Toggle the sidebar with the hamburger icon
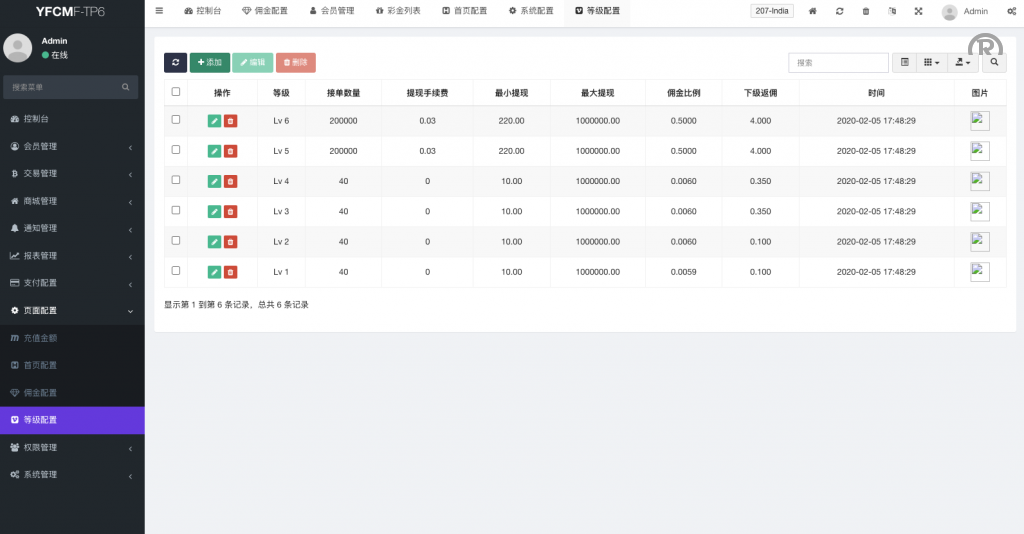Screen dimensions: 1024x534 (x=159, y=10)
